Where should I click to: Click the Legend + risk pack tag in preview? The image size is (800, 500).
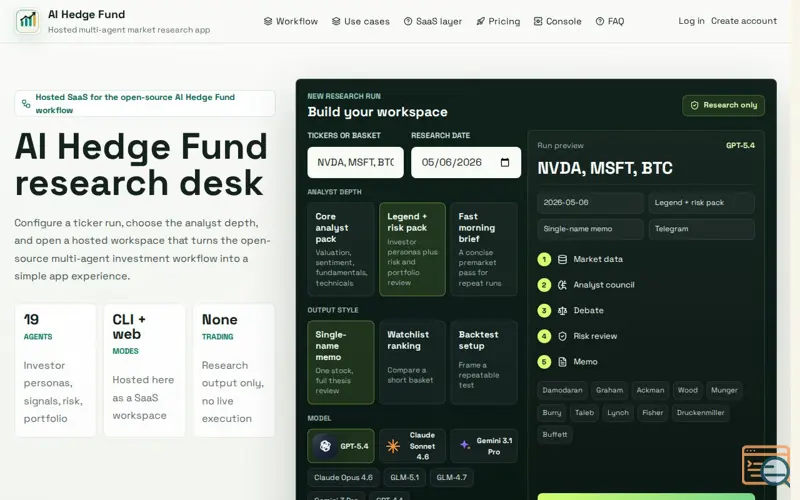(702, 203)
